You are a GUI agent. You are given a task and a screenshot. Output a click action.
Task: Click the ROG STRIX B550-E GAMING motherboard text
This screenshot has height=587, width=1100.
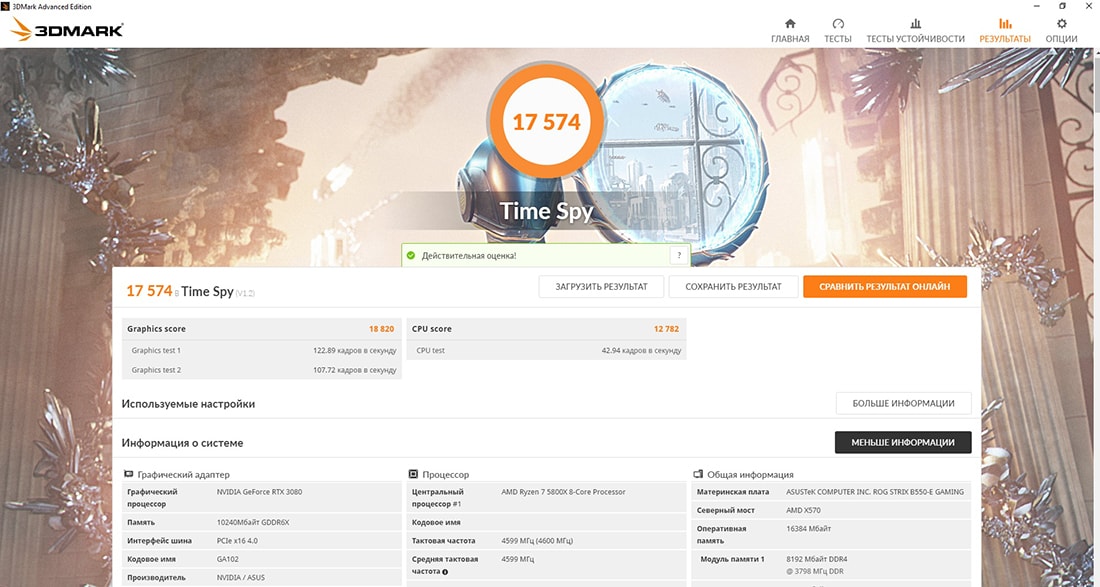(876, 492)
